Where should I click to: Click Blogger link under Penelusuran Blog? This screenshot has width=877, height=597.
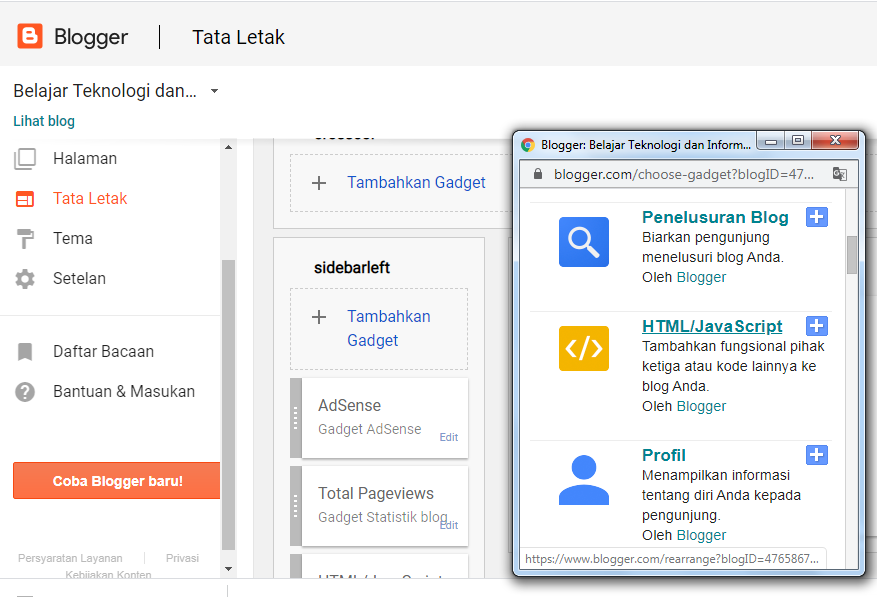pyautogui.click(x=701, y=277)
